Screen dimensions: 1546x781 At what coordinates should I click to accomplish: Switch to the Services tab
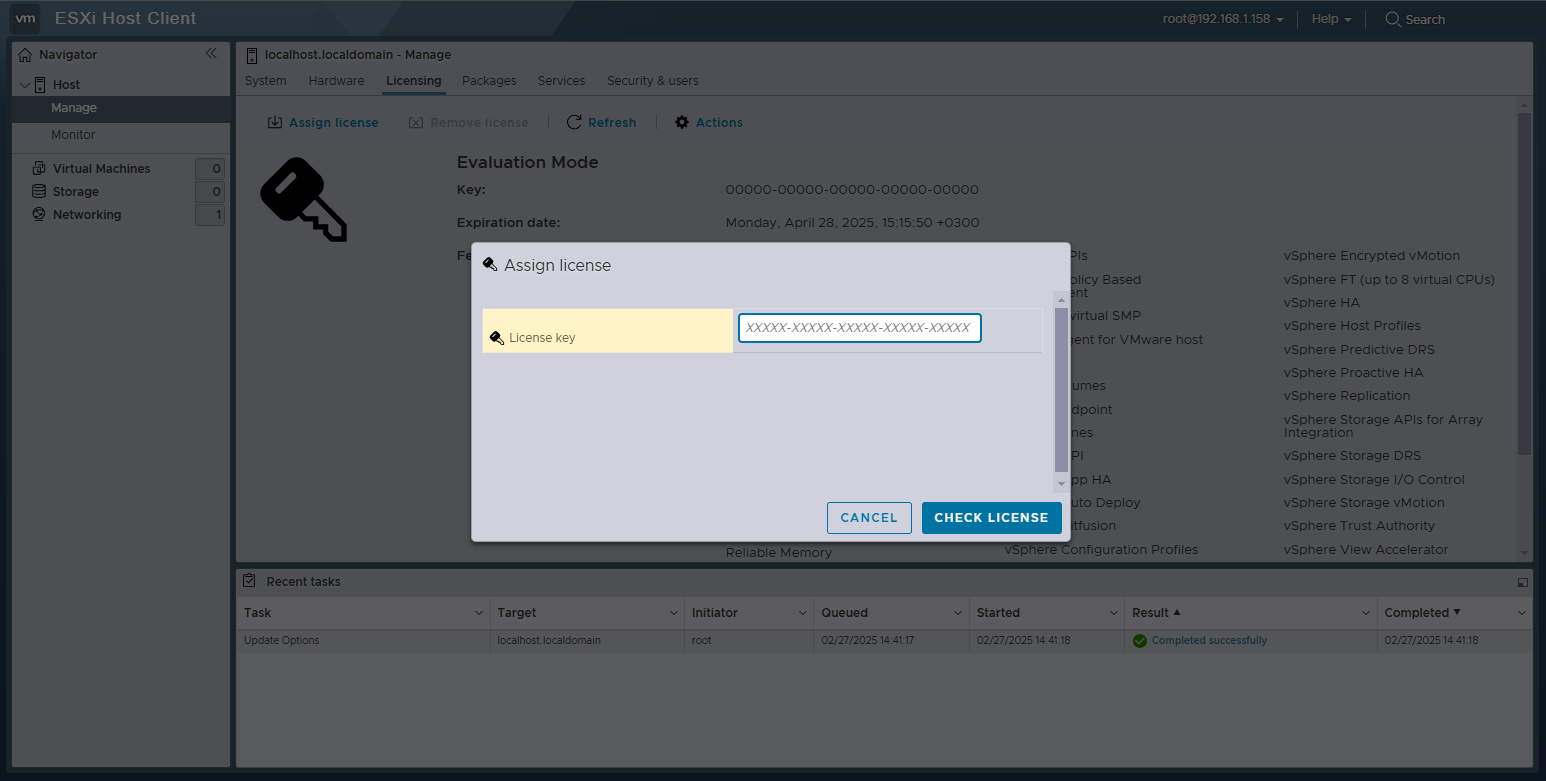(561, 81)
